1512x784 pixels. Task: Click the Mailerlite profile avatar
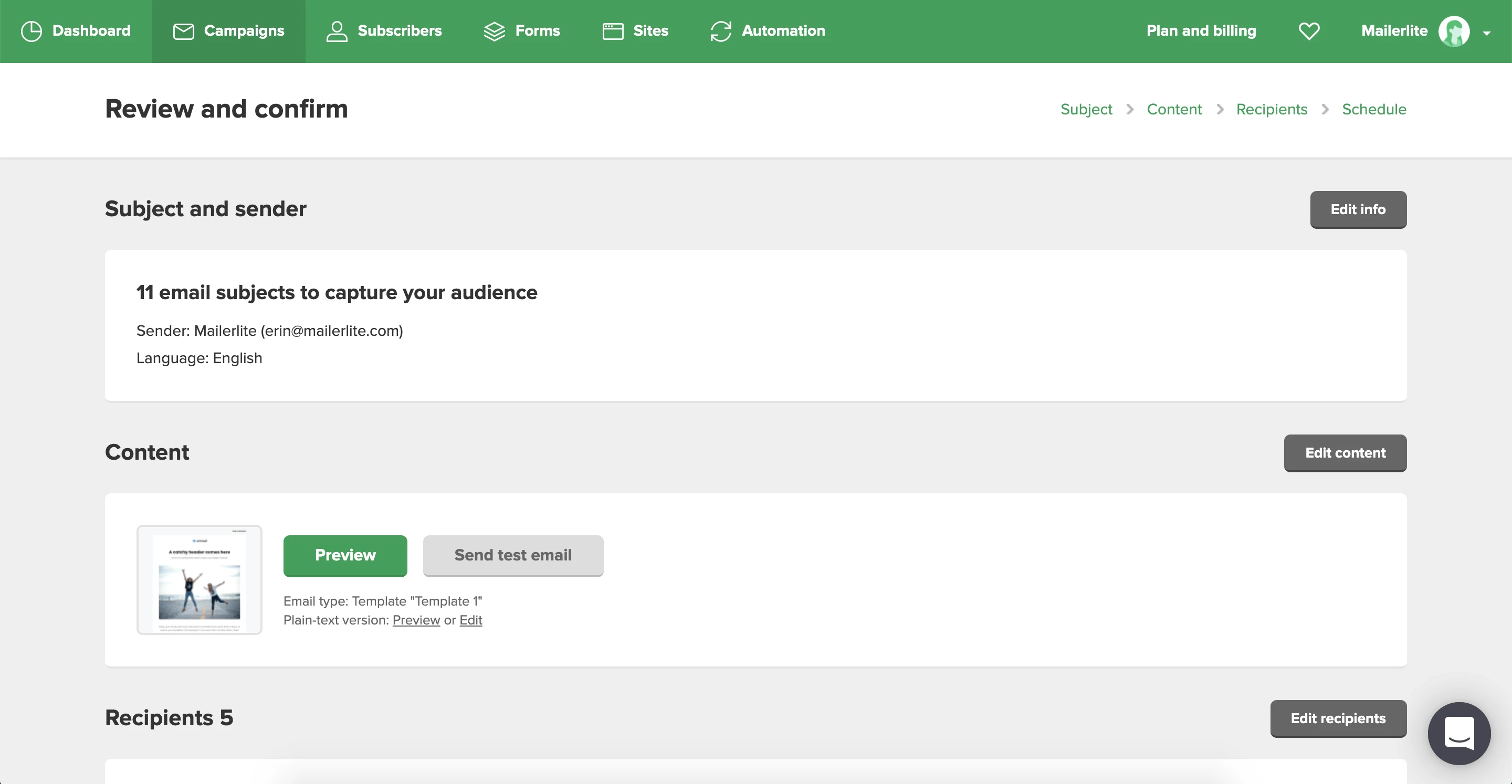[x=1453, y=31]
